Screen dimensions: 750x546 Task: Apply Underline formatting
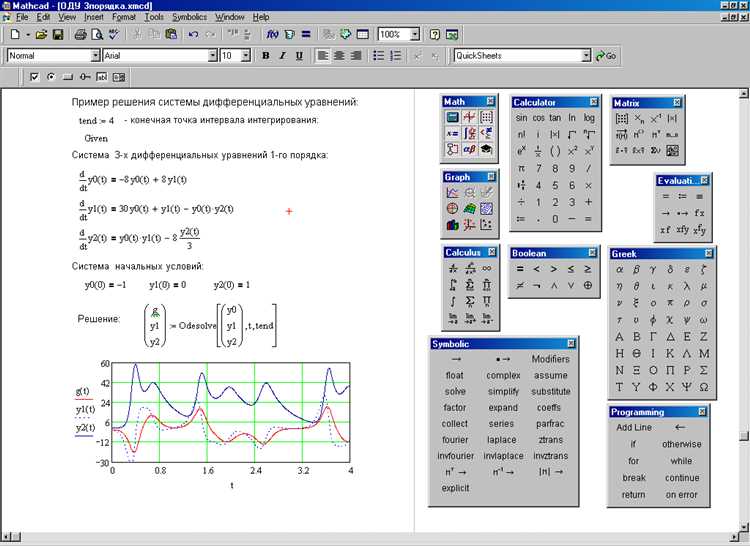tap(299, 56)
